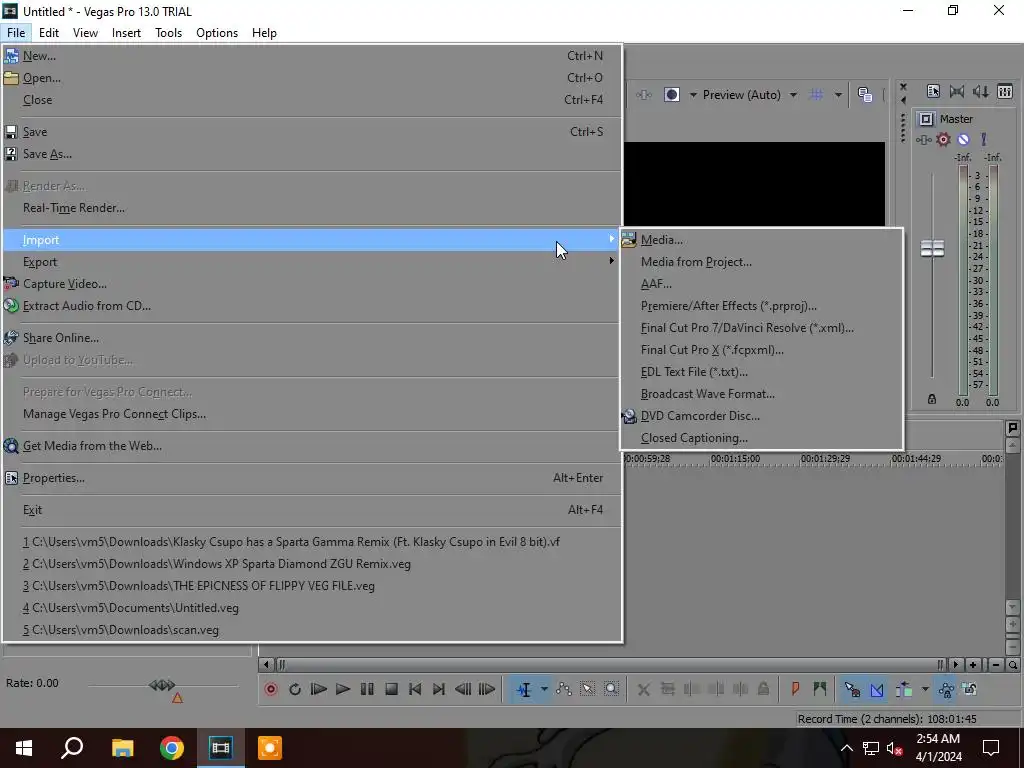Select the Envelope Edit tool
Image resolution: width=1024 pixels, height=768 pixels.
tap(564, 689)
